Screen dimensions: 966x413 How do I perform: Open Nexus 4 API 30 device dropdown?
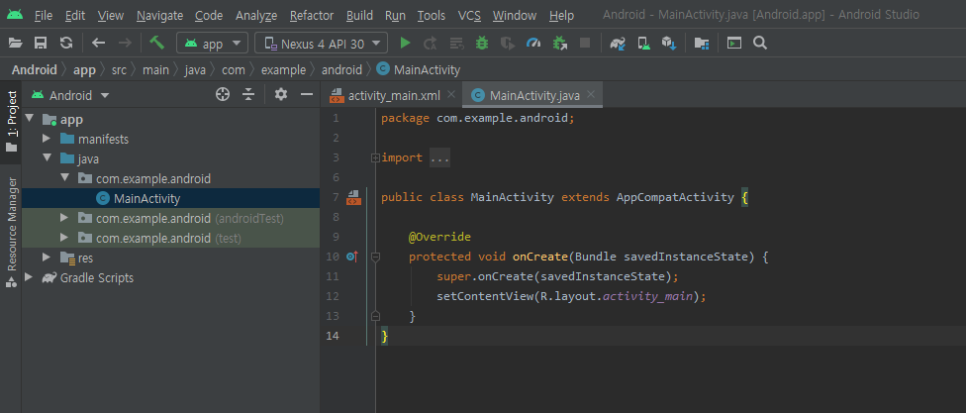[x=321, y=43]
